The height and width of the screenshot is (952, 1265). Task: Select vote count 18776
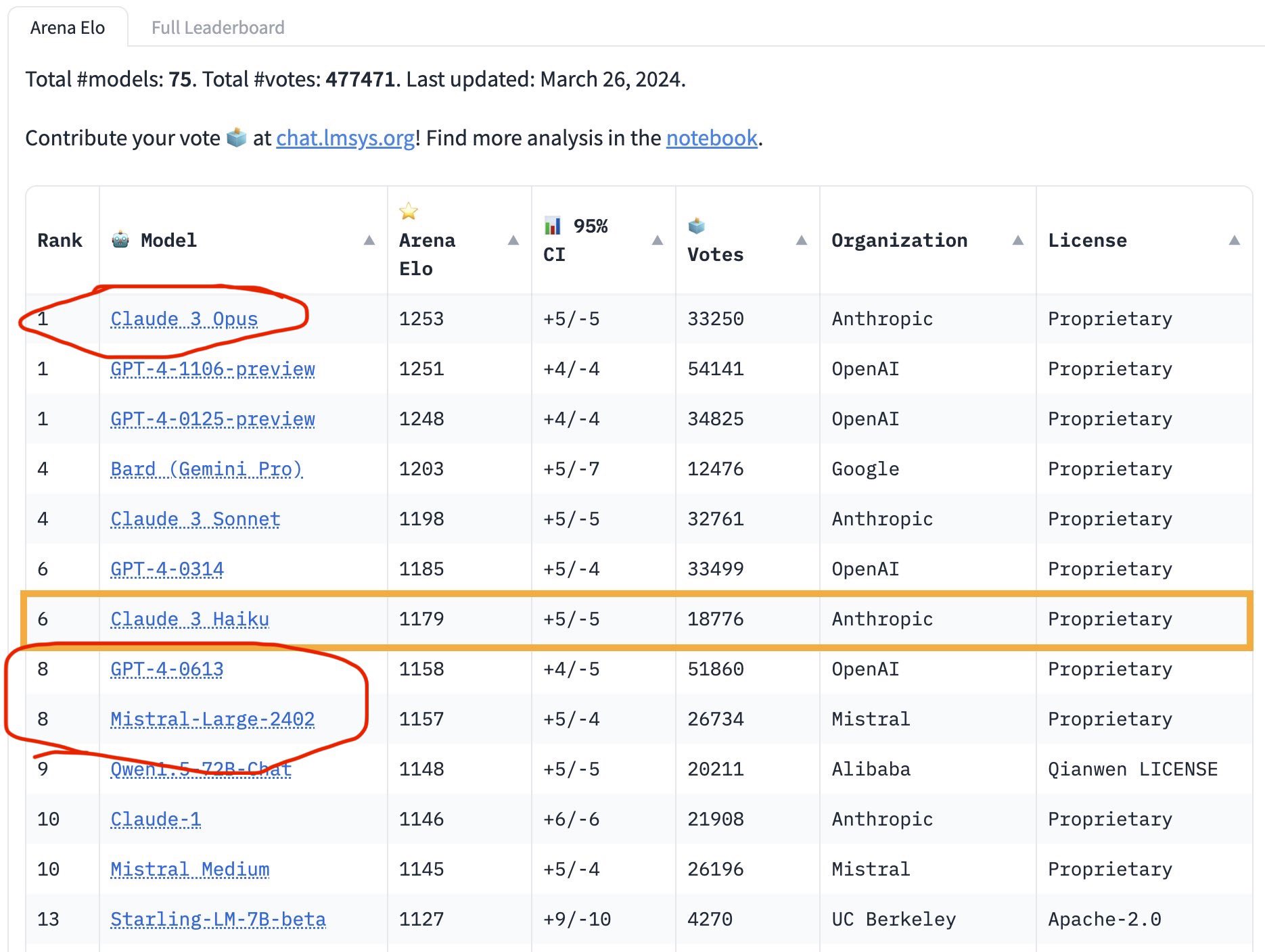716,619
